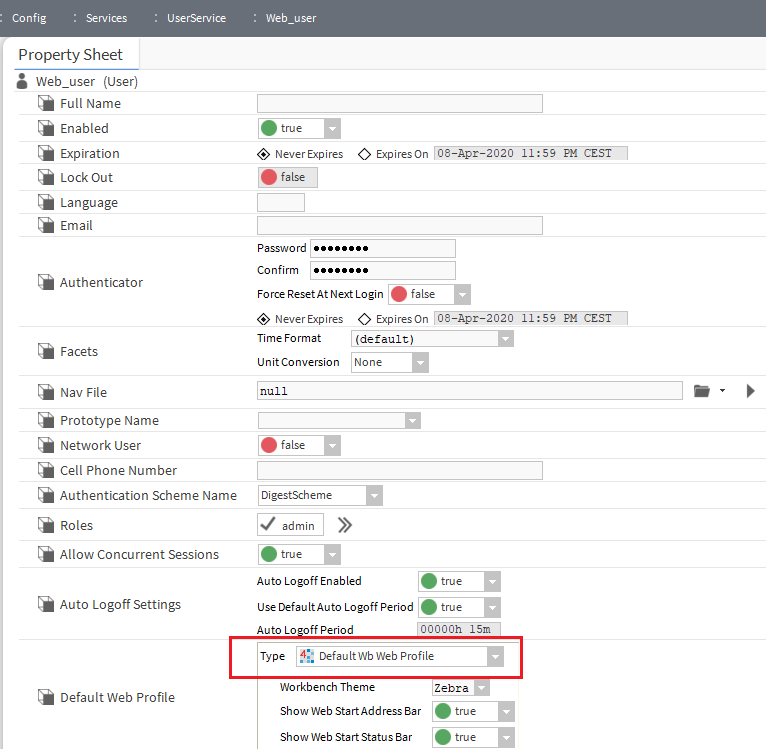The height and width of the screenshot is (749, 766).
Task: Select Expiration 'Expires On' radio button
Action: coord(365,154)
